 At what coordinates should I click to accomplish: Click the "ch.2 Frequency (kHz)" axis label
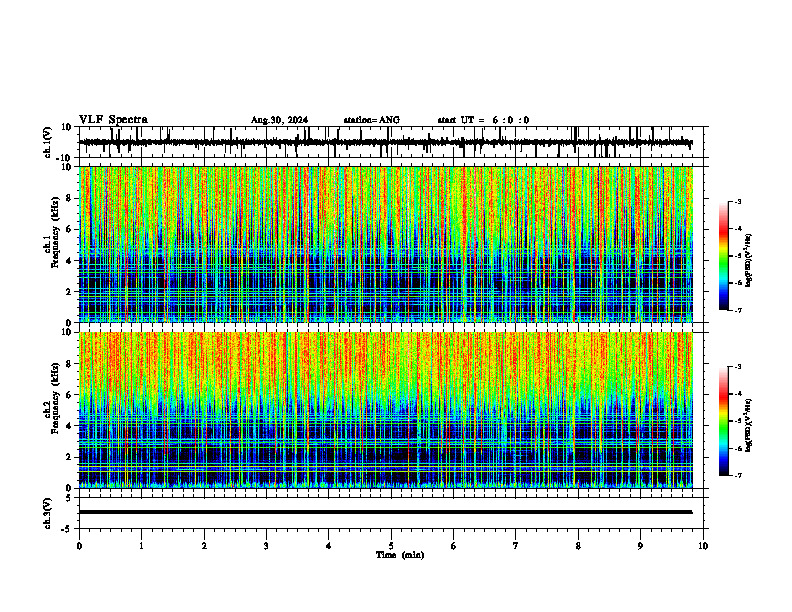[x=52, y=398]
